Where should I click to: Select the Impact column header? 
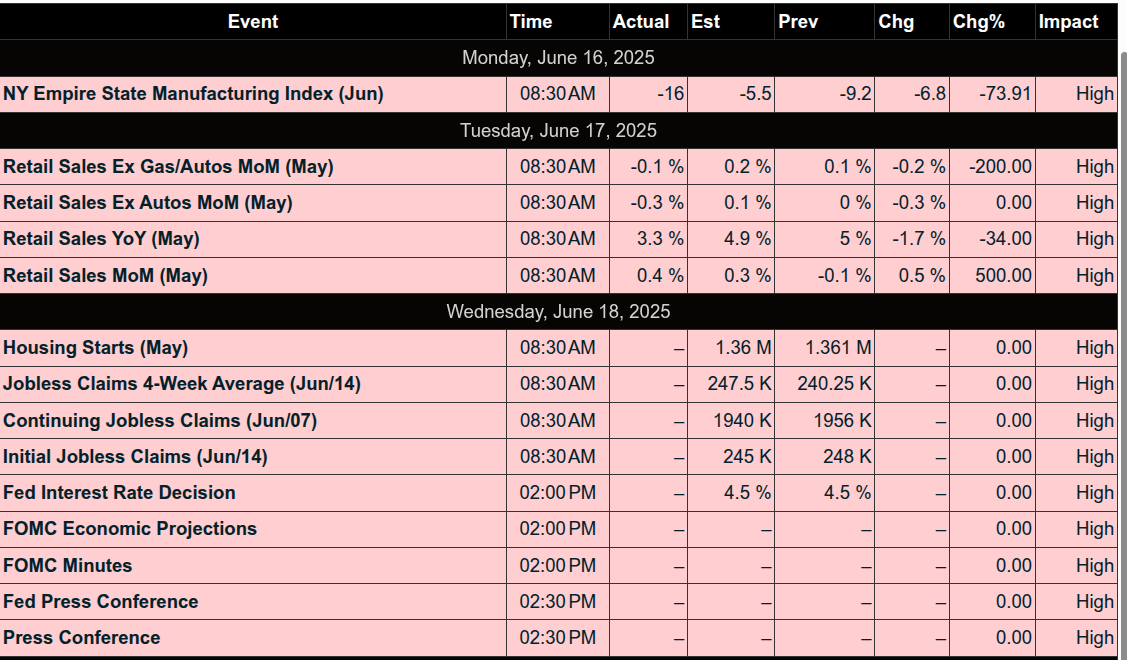(x=1068, y=22)
